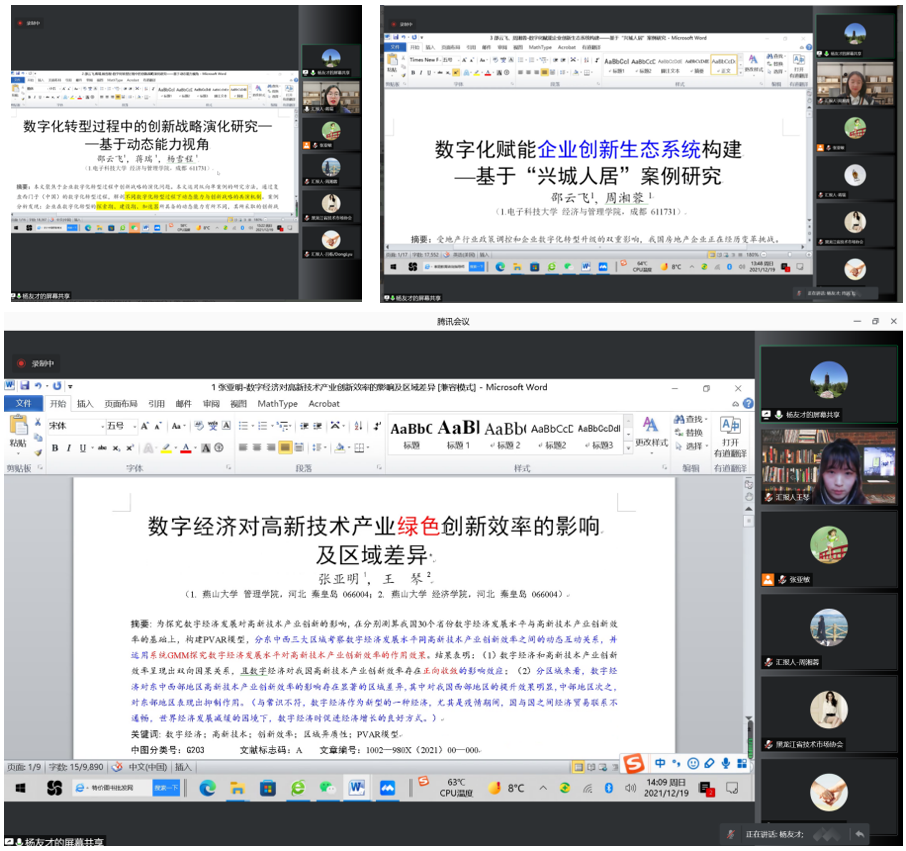Open Microsoft Edge from the large window's taskbar

[x=207, y=788]
